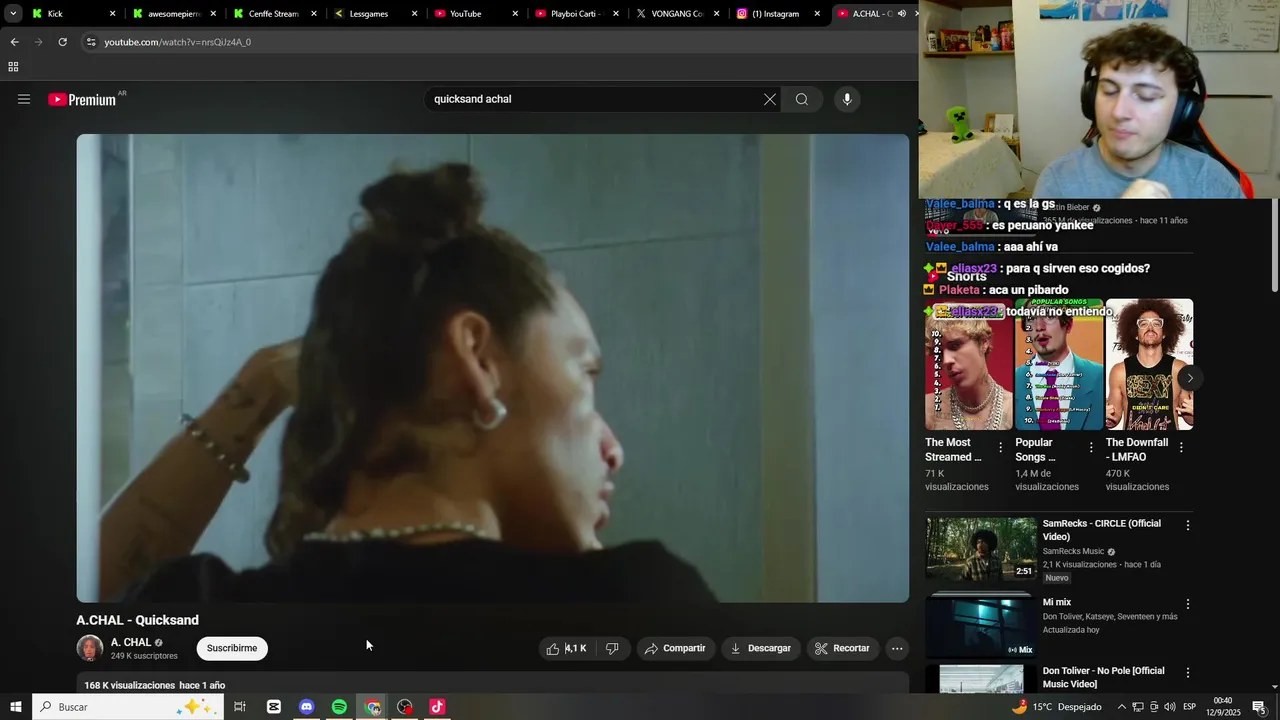Close the Lessgames tab
This screenshot has height=720, width=1280.
point(414,14)
